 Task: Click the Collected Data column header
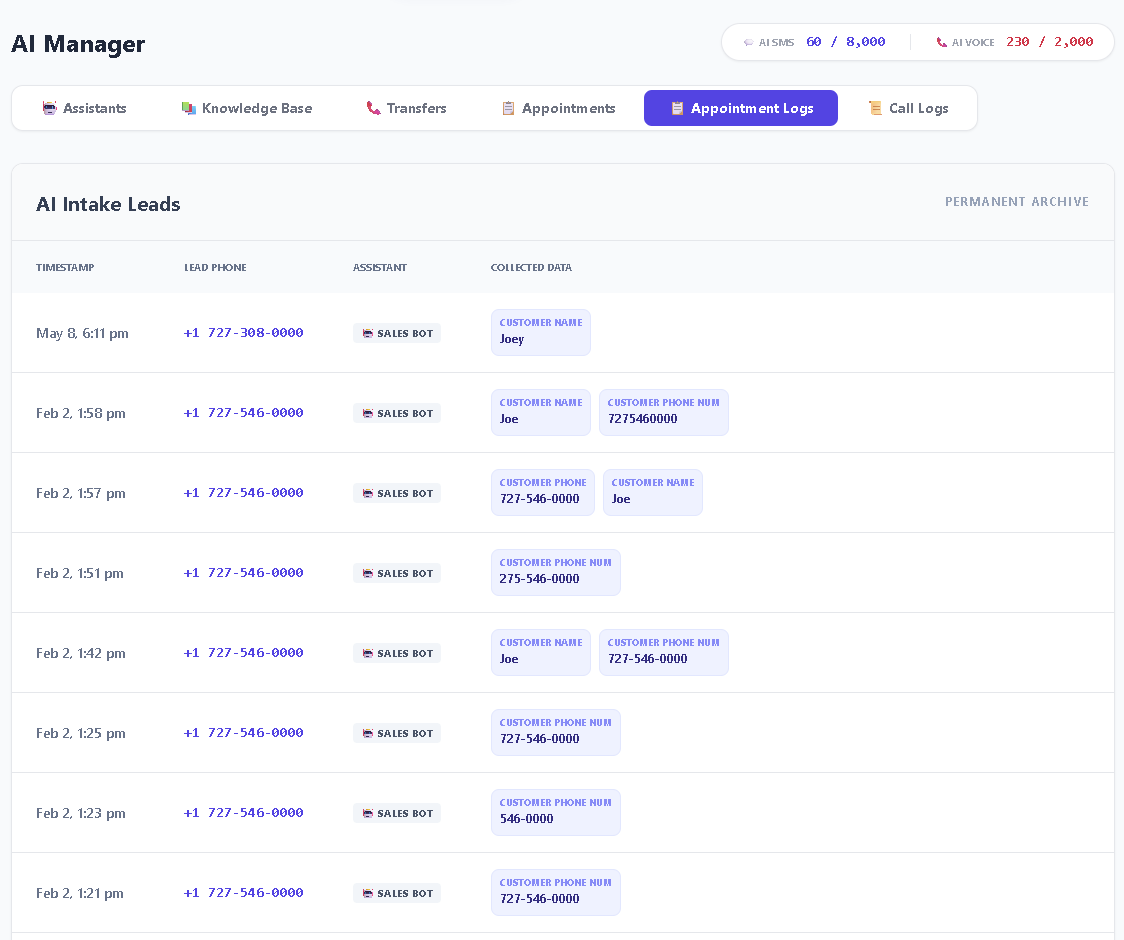(531, 267)
